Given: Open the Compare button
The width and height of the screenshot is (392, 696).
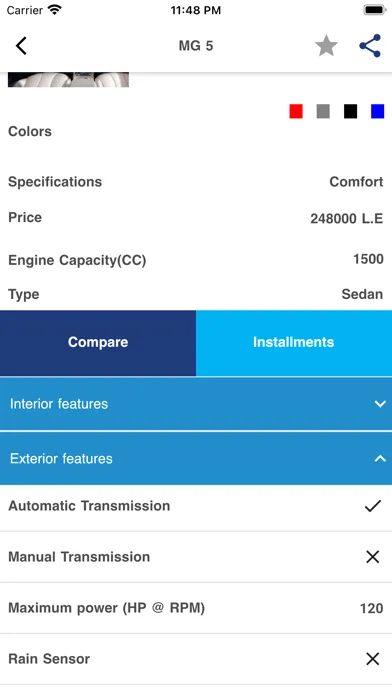Looking at the screenshot, I should pyautogui.click(x=98, y=343).
